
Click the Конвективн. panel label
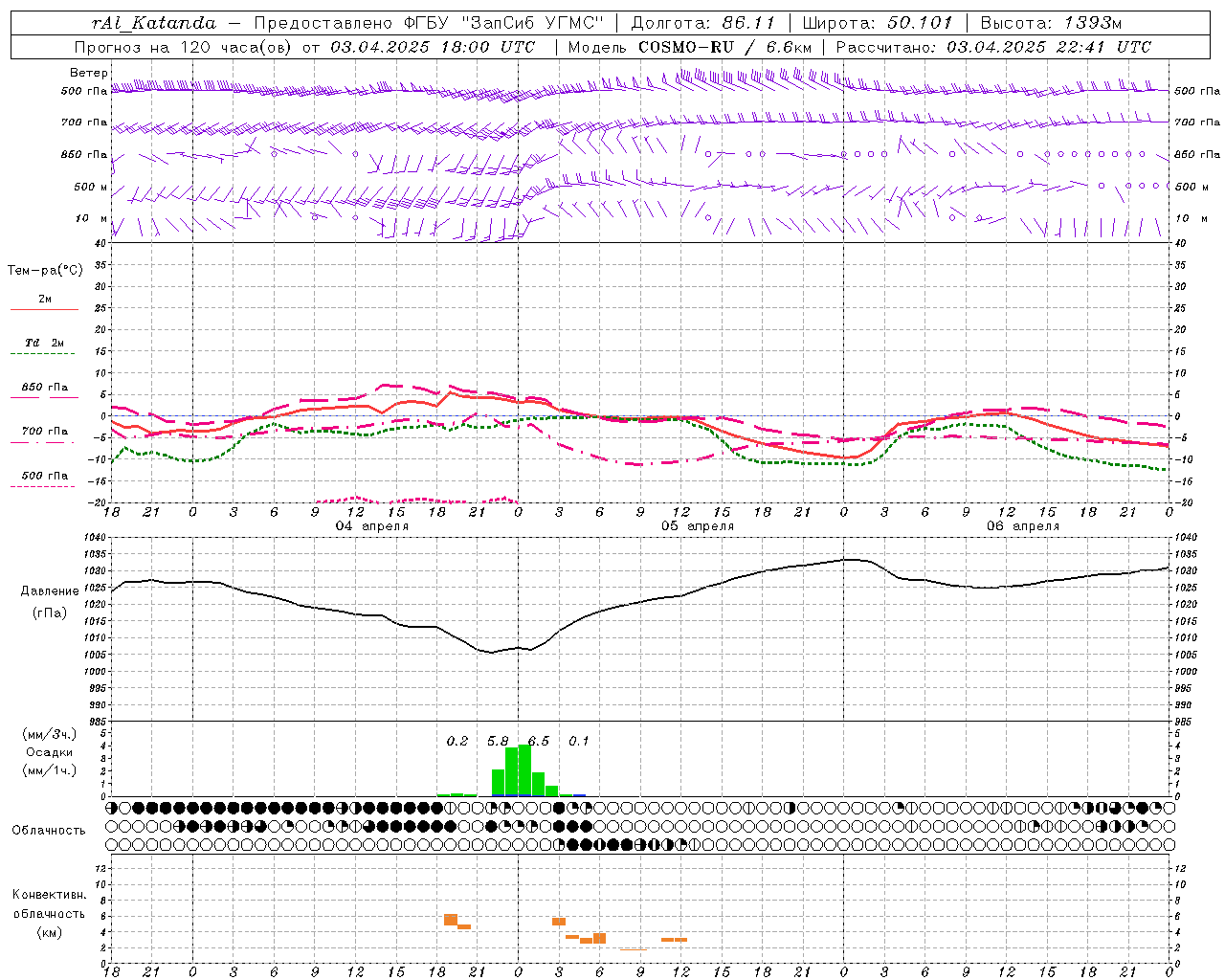49,895
